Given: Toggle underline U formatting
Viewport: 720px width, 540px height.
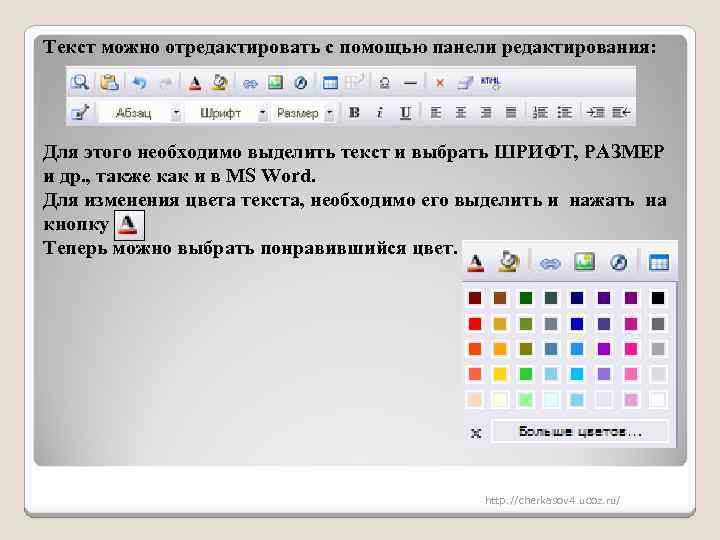Looking at the screenshot, I should point(405,113).
